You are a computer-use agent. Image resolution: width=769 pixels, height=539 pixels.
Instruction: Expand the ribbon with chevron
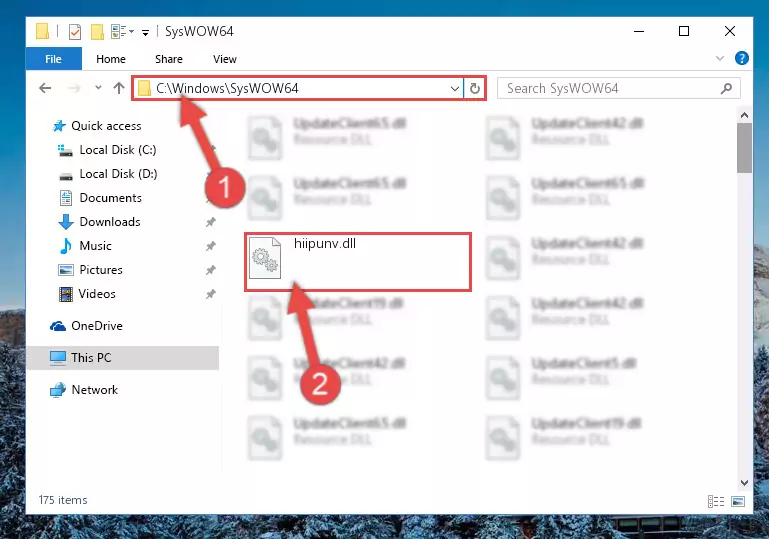[719, 58]
